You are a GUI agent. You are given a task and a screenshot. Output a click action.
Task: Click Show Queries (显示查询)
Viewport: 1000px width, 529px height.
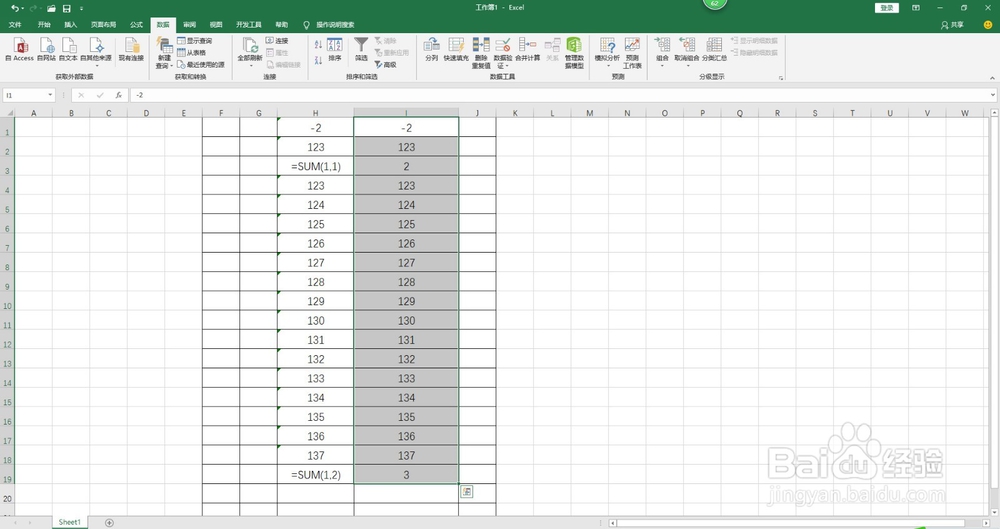(x=195, y=41)
